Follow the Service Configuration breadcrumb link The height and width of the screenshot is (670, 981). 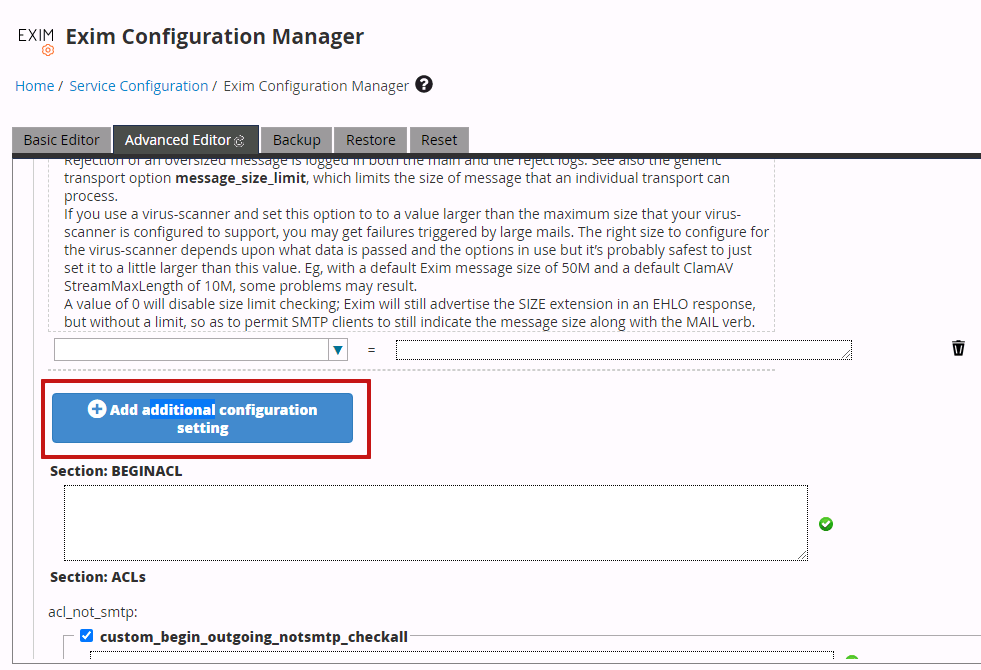point(138,86)
